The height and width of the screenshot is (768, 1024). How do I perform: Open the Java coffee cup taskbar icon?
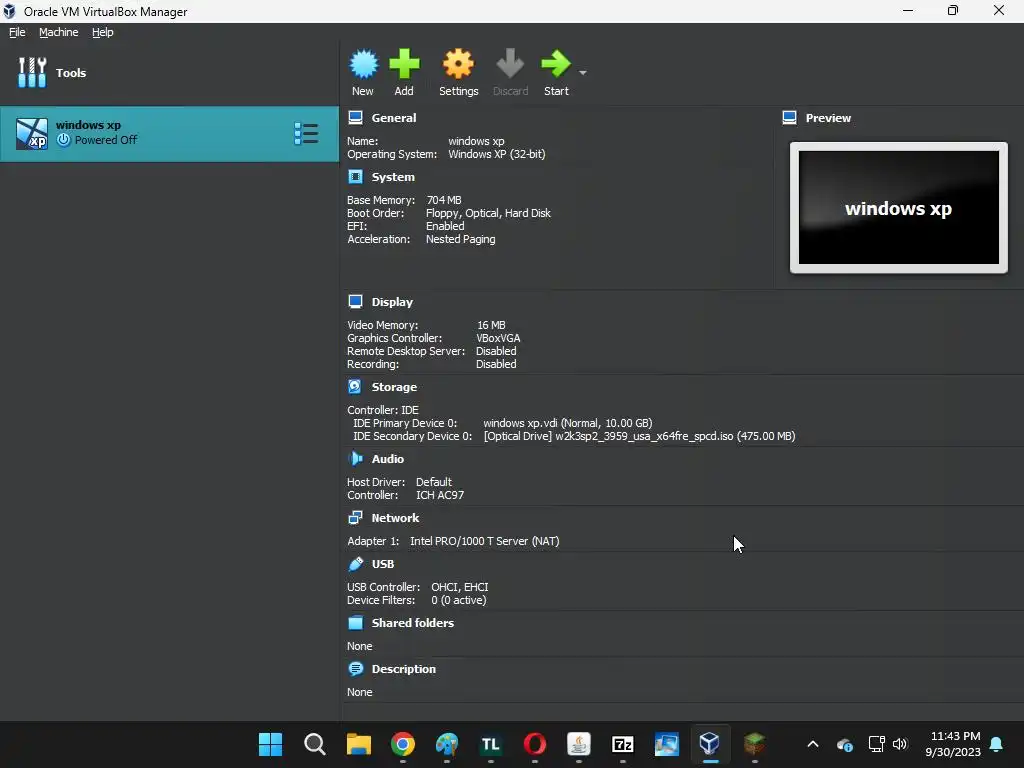pyautogui.click(x=579, y=744)
